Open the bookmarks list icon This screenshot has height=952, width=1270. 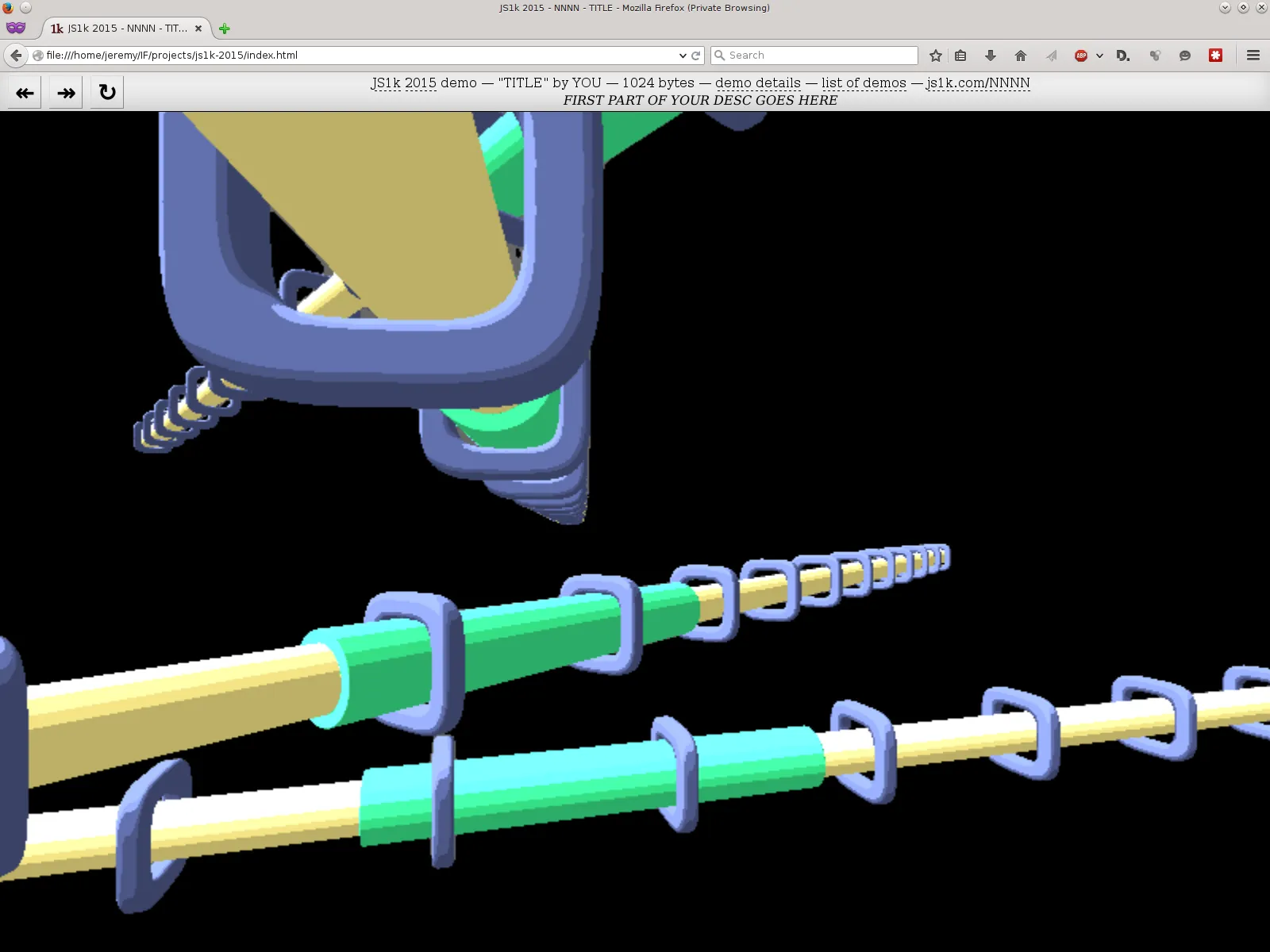point(960,56)
